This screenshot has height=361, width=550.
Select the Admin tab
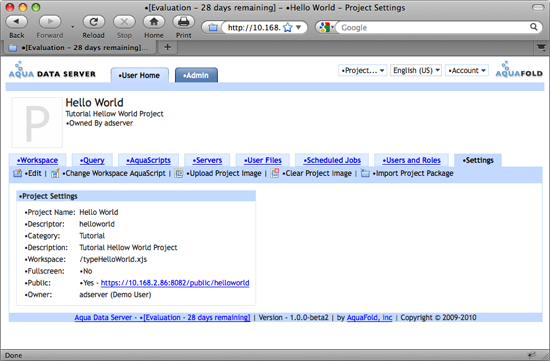(x=196, y=75)
